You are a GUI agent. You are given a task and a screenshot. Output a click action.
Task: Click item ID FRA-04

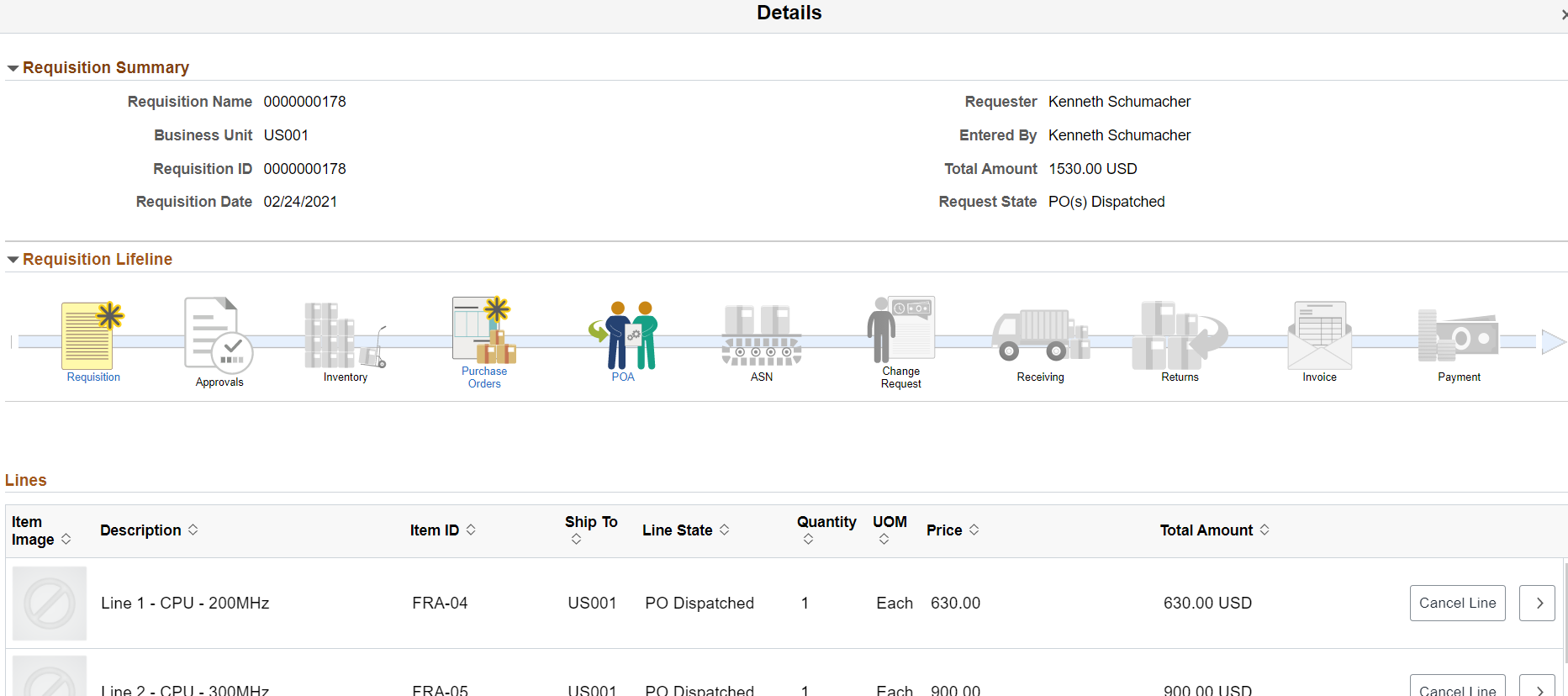point(440,604)
